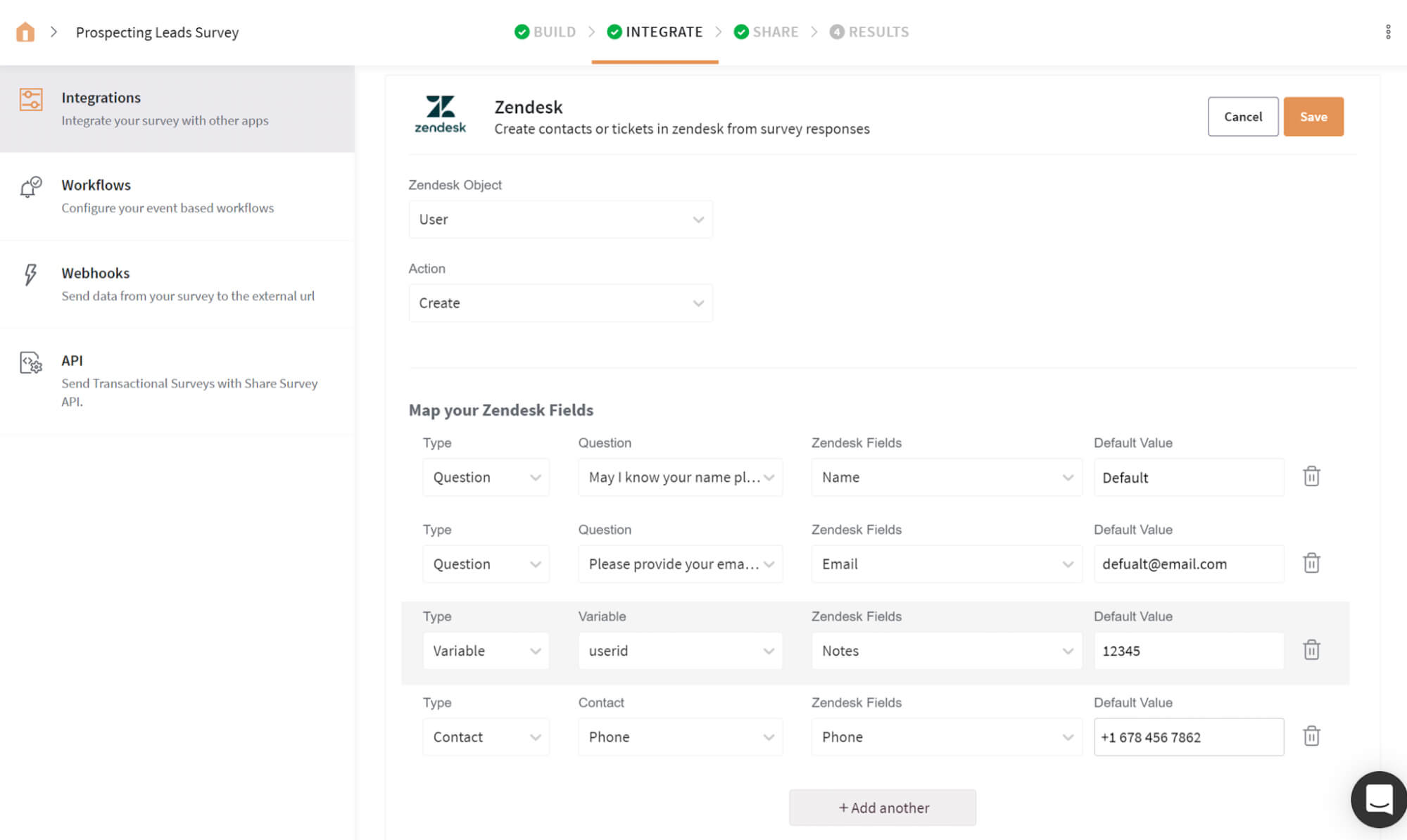Image resolution: width=1407 pixels, height=840 pixels.
Task: Delete the userid variable mapping row
Action: click(1311, 650)
